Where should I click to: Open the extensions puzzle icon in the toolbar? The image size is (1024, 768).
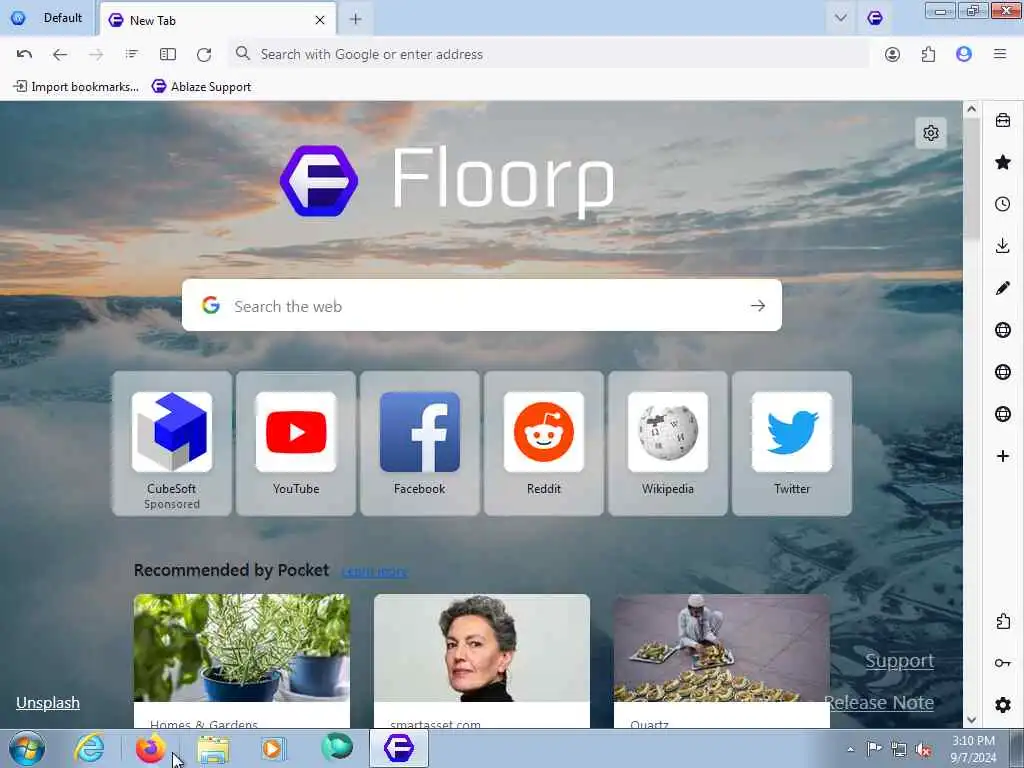click(928, 54)
